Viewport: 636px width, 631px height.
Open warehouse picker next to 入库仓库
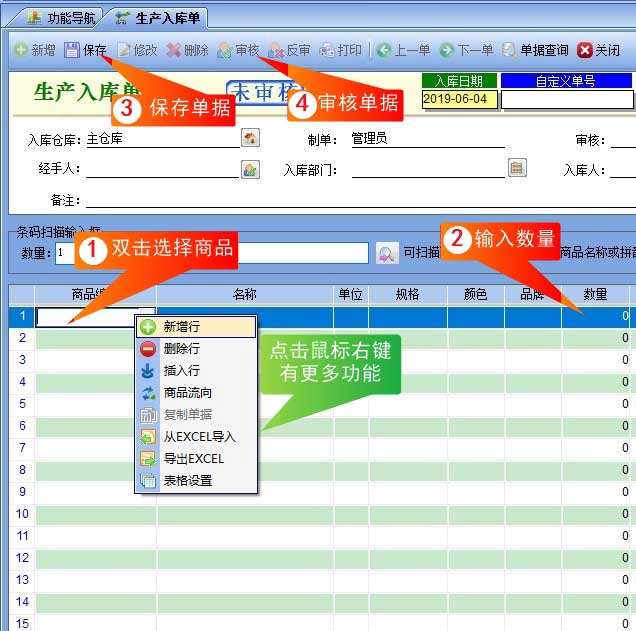click(x=250, y=138)
